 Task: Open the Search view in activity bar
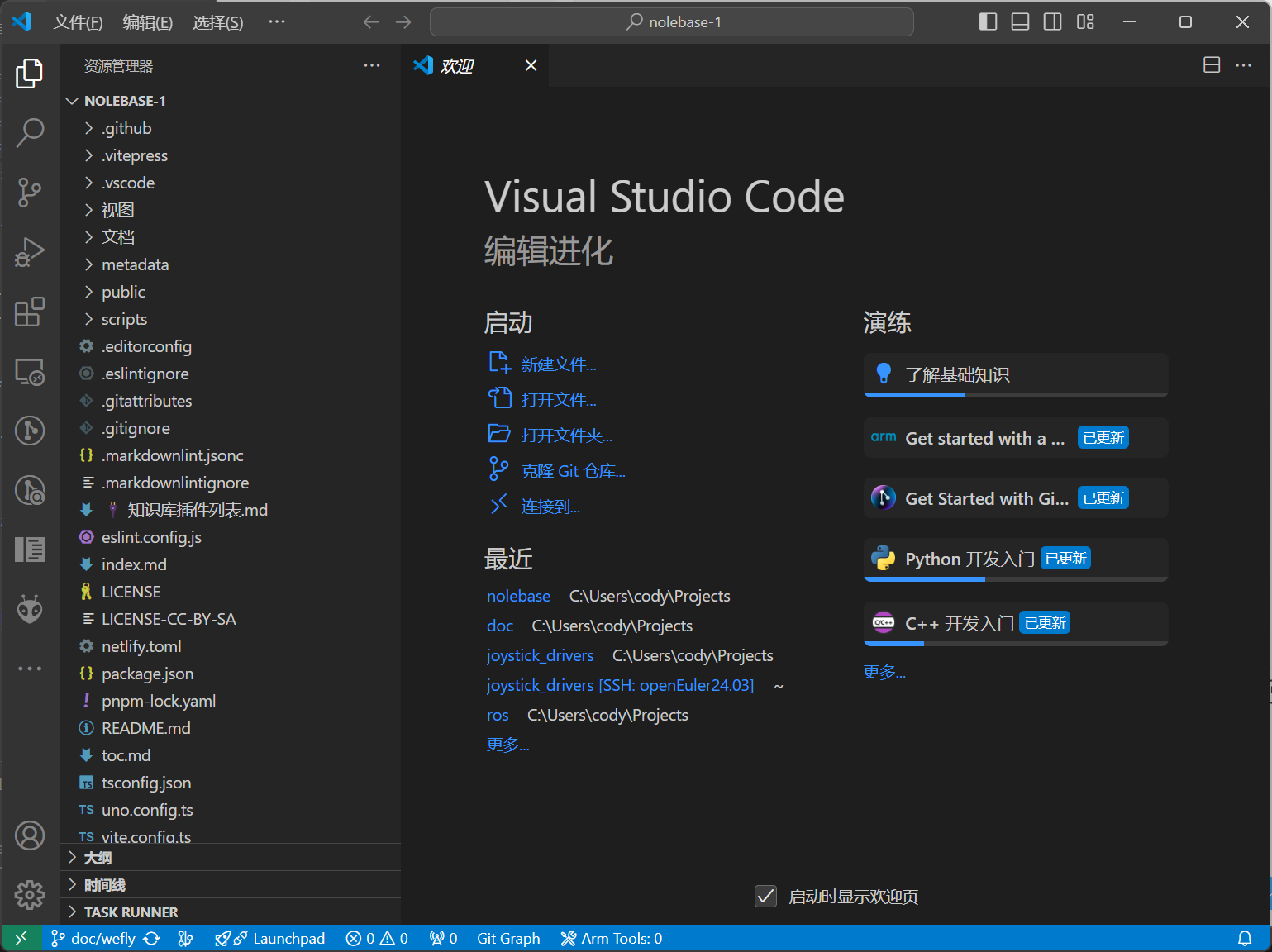(30, 132)
